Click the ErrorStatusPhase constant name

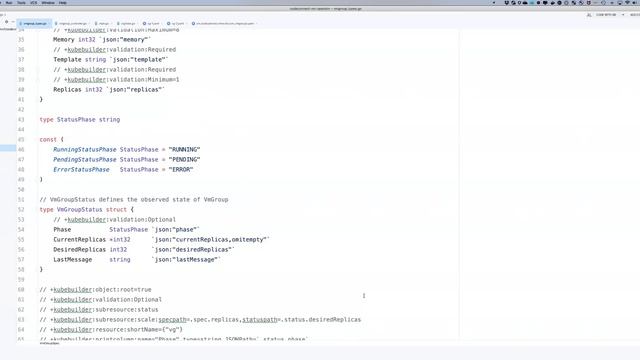[x=81, y=169]
